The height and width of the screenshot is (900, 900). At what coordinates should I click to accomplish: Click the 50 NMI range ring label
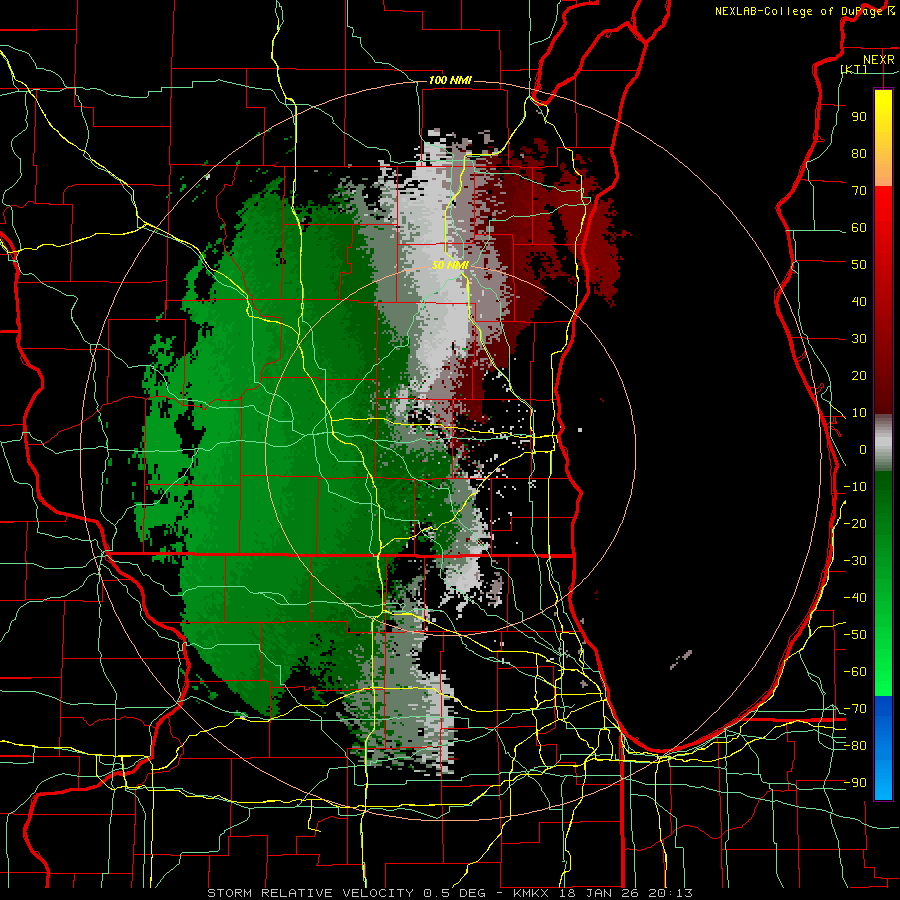450,265
